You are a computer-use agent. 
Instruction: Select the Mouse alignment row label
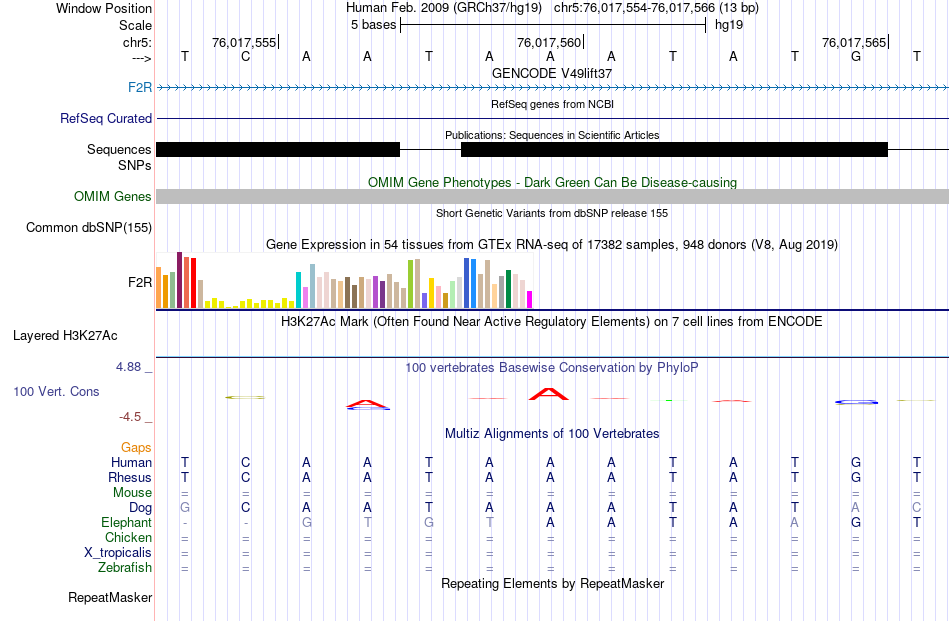tap(132, 493)
